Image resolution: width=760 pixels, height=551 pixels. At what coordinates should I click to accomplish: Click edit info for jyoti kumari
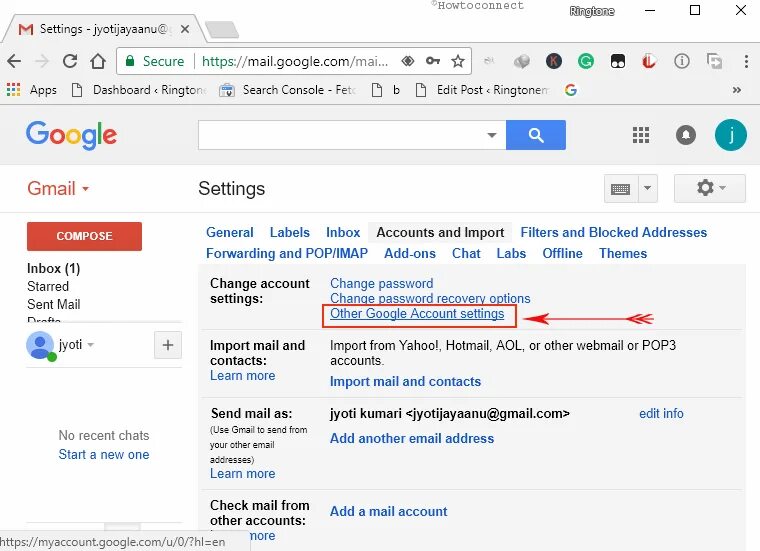[661, 413]
